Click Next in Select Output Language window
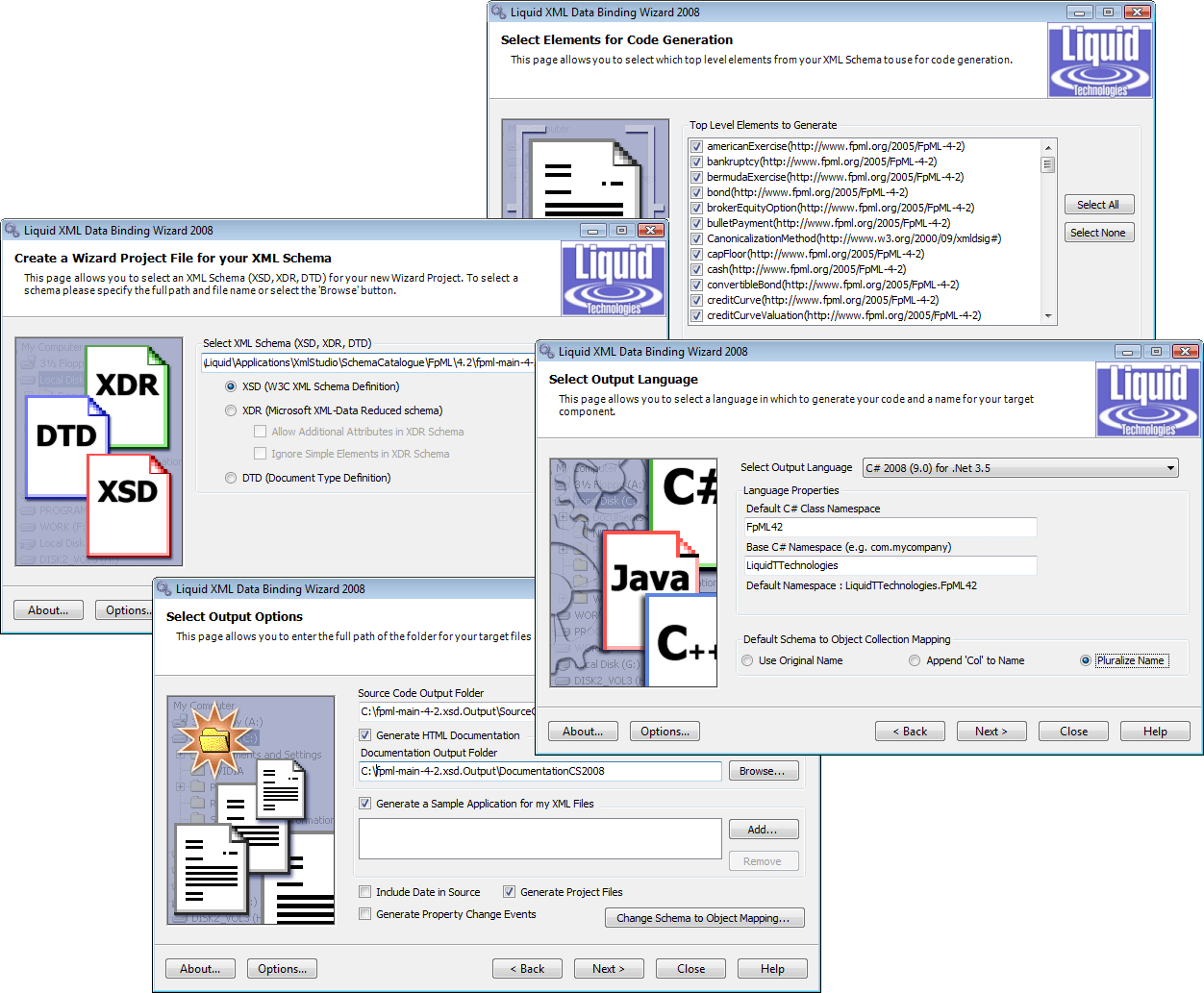The image size is (1204, 993). (991, 732)
